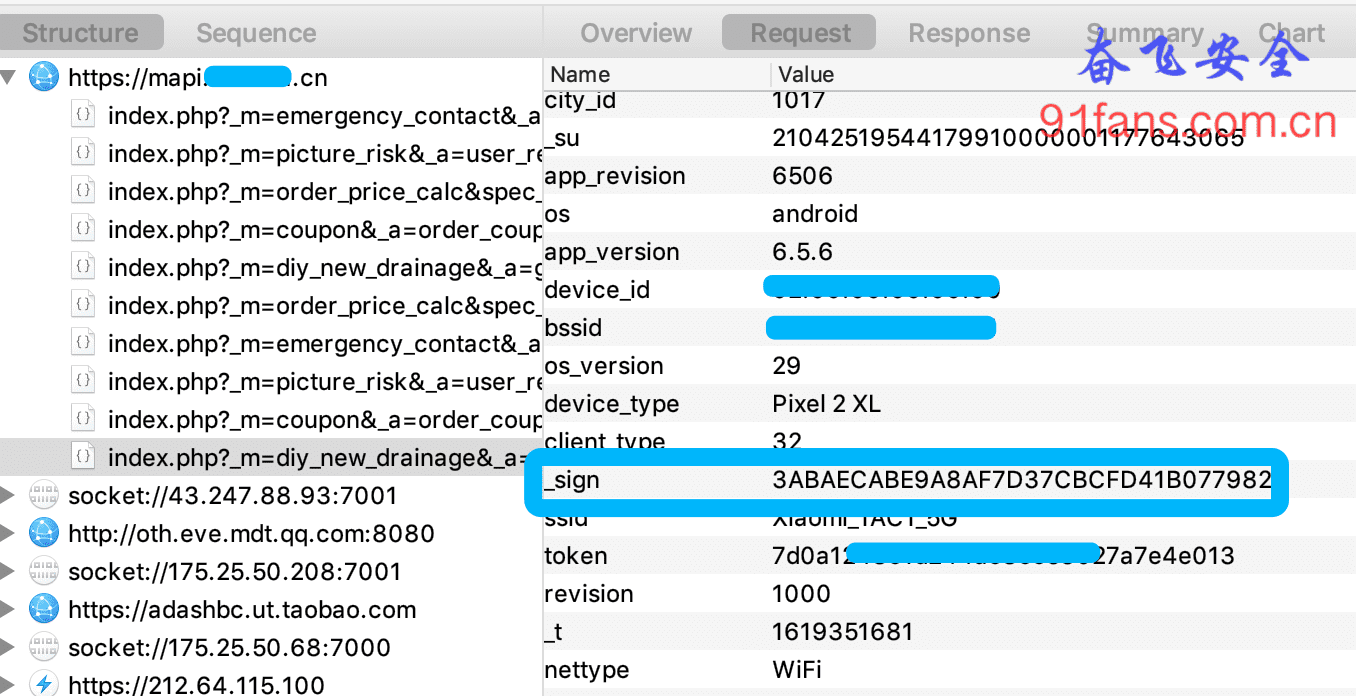The height and width of the screenshot is (696, 1356).
Task: Click the Value column header
Action: (x=806, y=74)
